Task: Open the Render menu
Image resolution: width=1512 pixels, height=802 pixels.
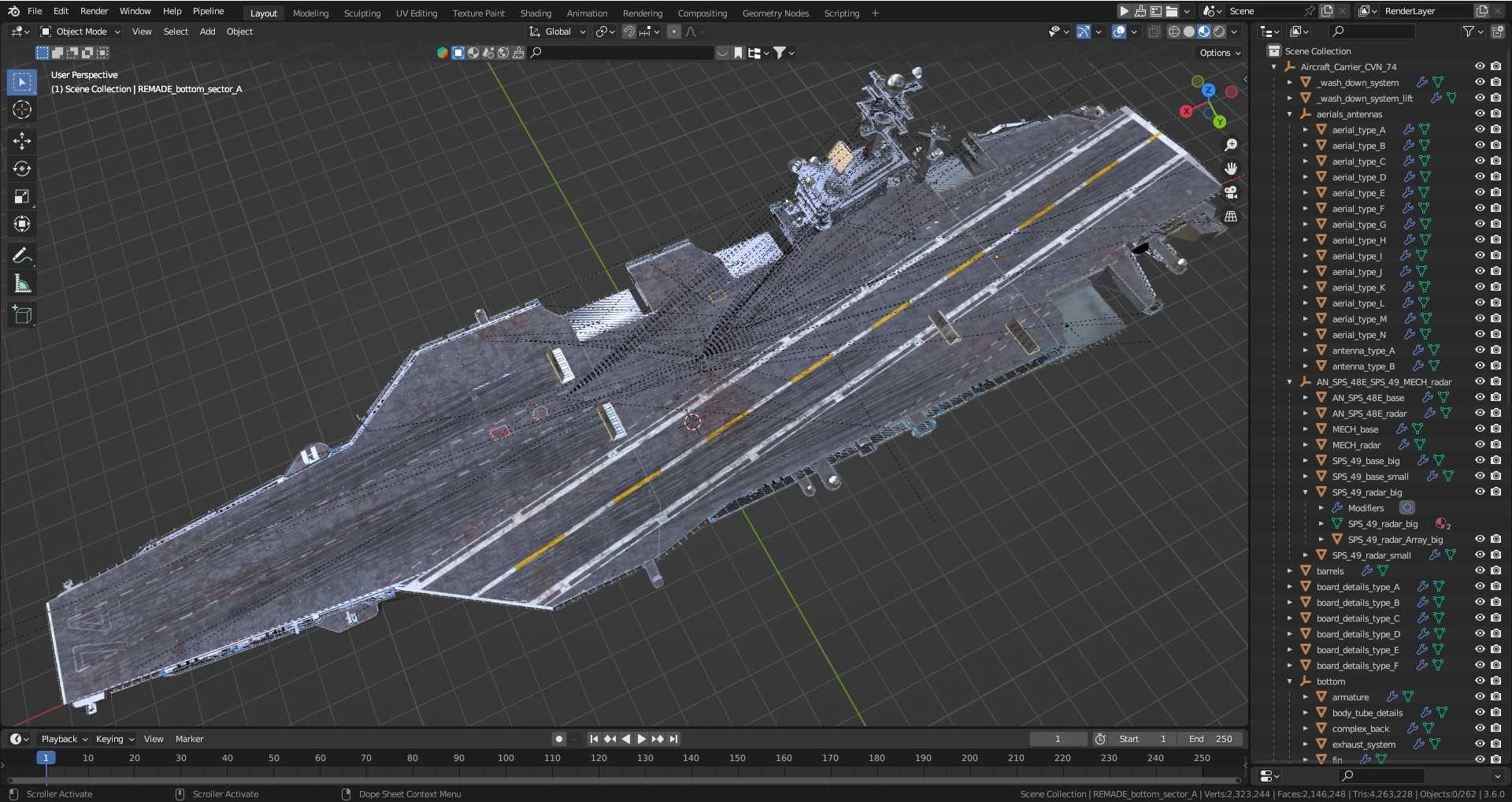Action: point(94,11)
